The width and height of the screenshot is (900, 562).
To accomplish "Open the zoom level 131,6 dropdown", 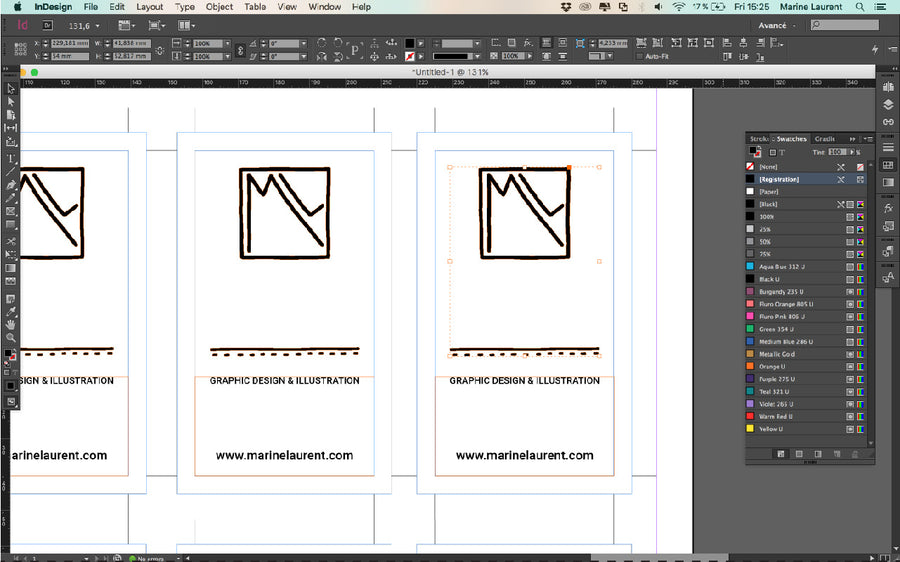I will click(98, 26).
